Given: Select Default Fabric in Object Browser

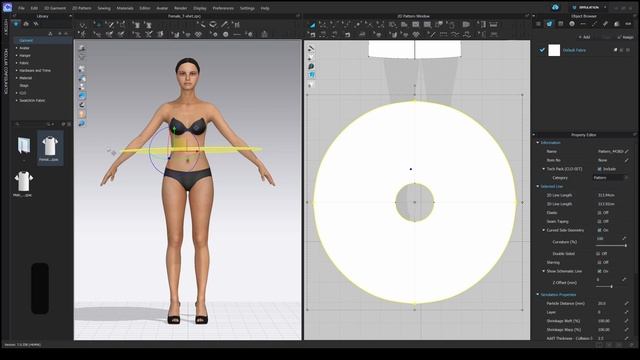Looking at the screenshot, I should coord(574,50).
